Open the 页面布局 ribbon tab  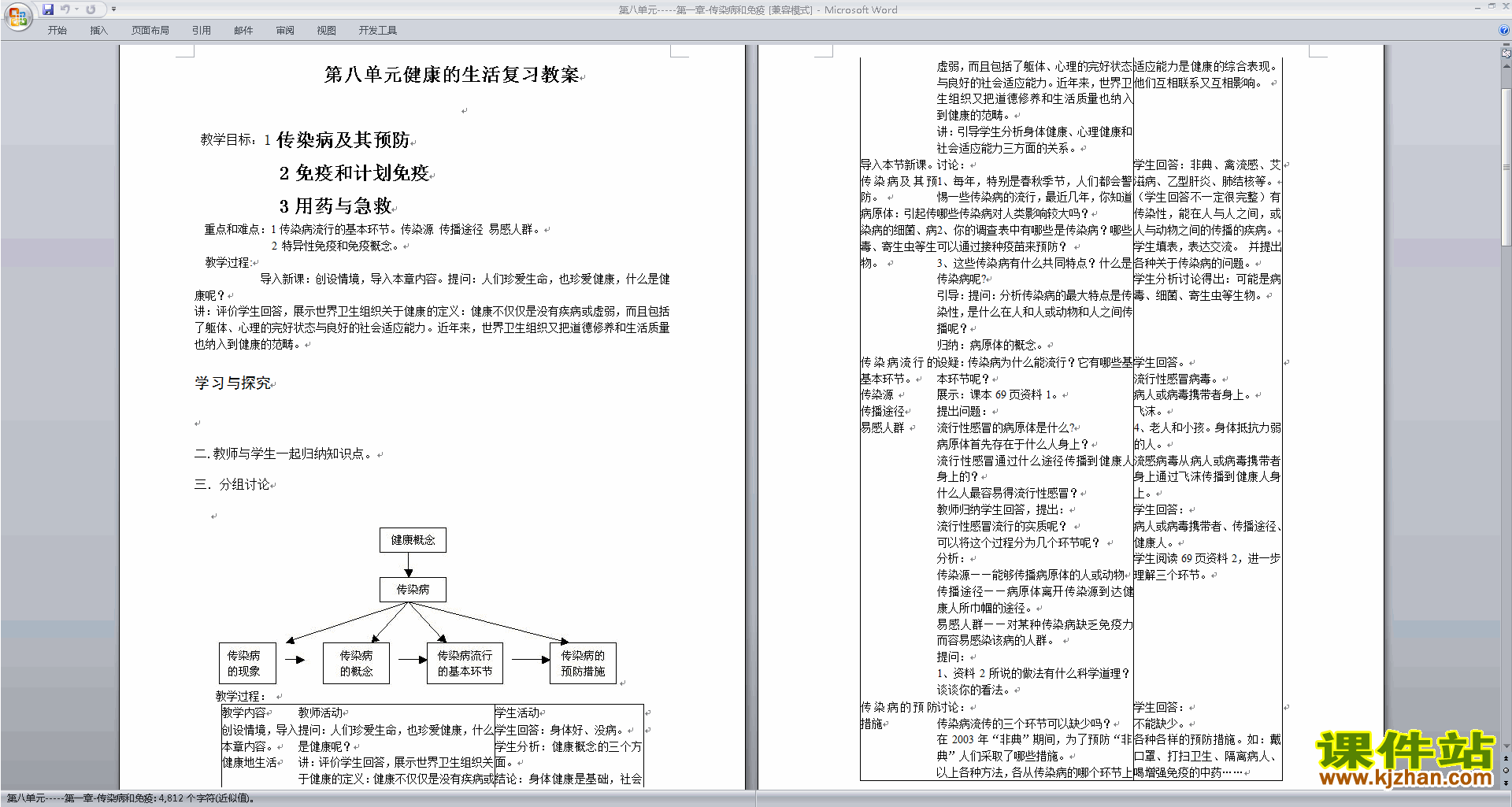[150, 30]
